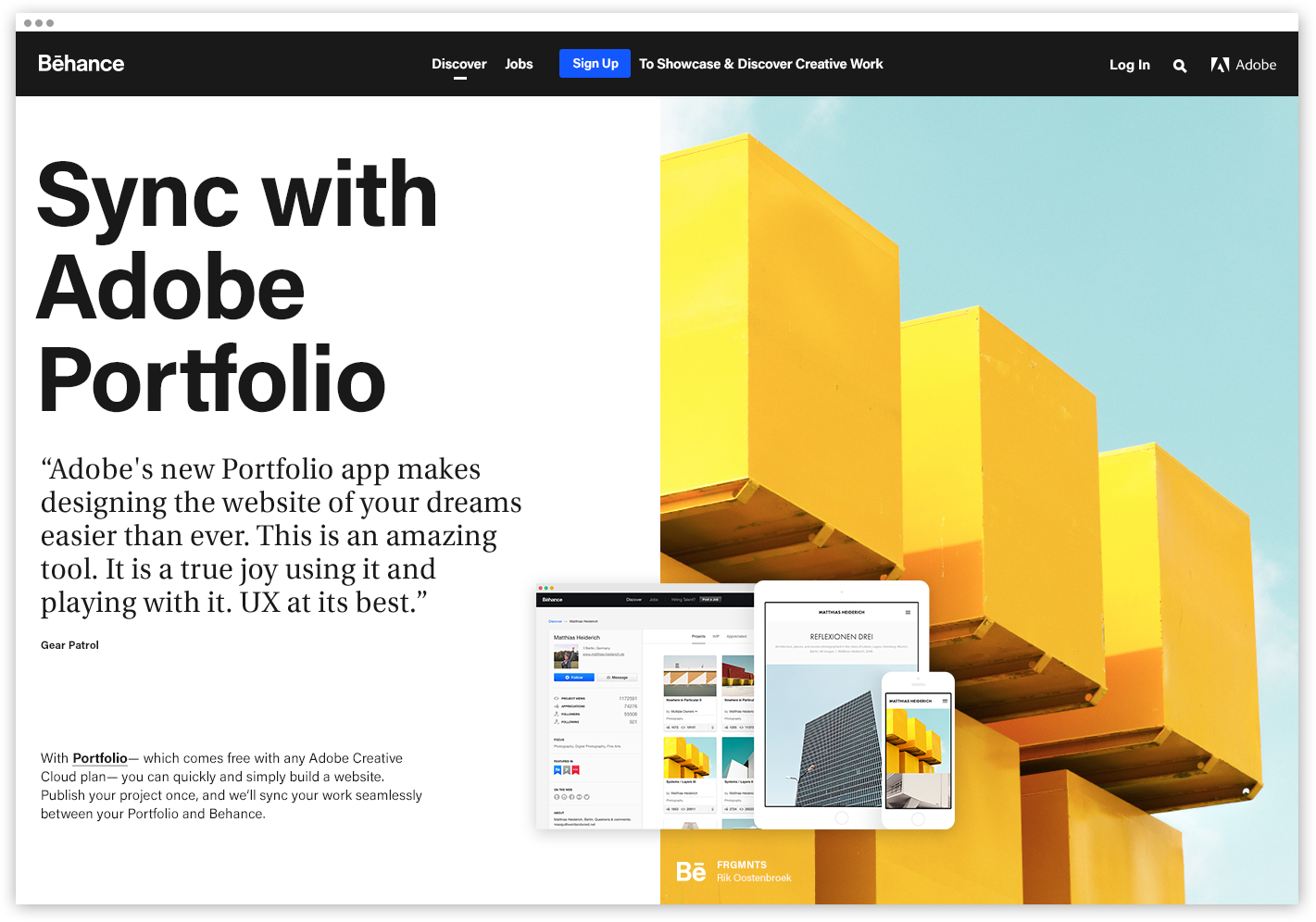This screenshot has width=1316, height=922.
Task: Click the Bē logo on the image
Action: (x=691, y=871)
